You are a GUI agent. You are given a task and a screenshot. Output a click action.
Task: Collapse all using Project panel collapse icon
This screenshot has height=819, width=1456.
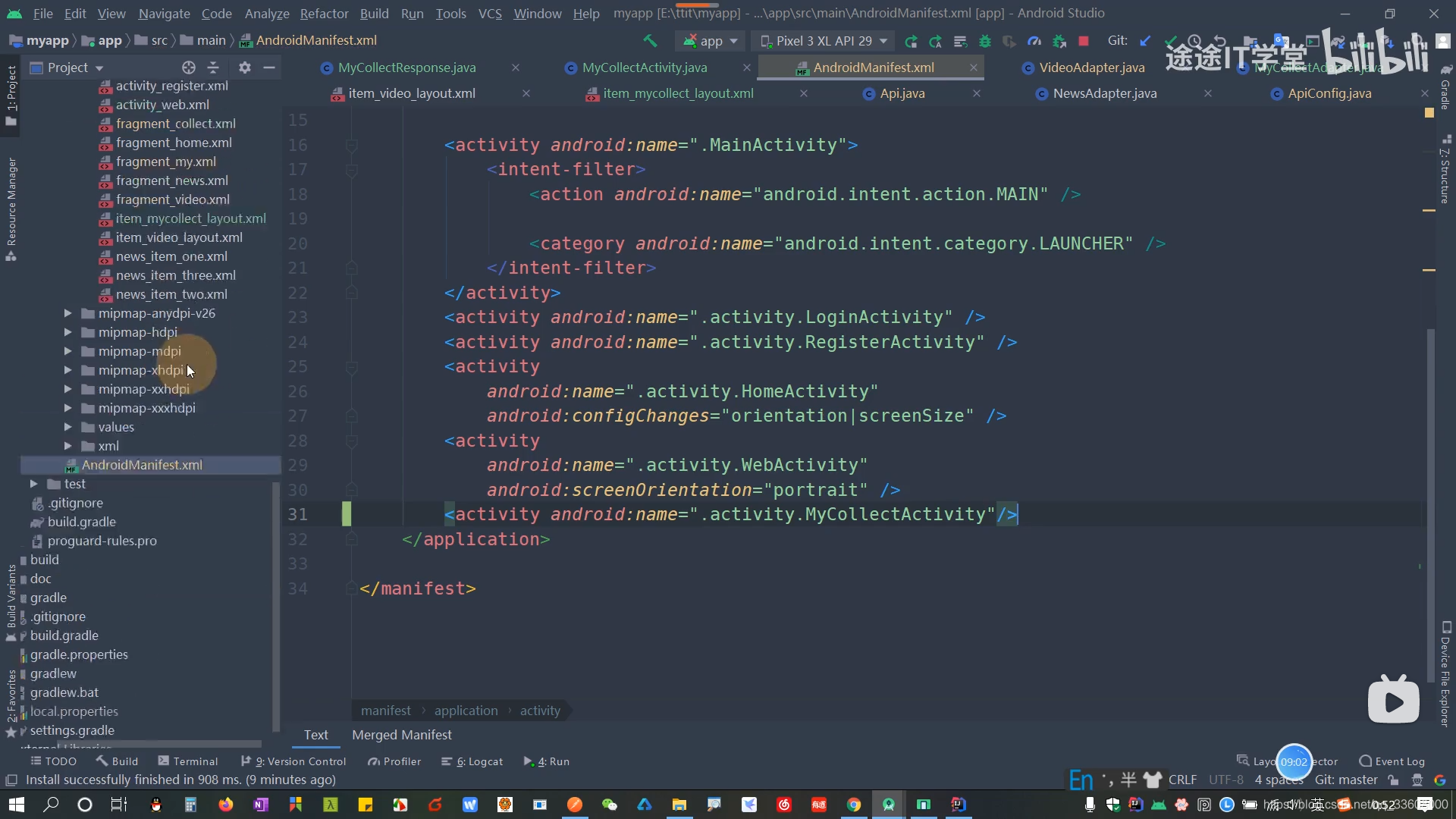[213, 67]
